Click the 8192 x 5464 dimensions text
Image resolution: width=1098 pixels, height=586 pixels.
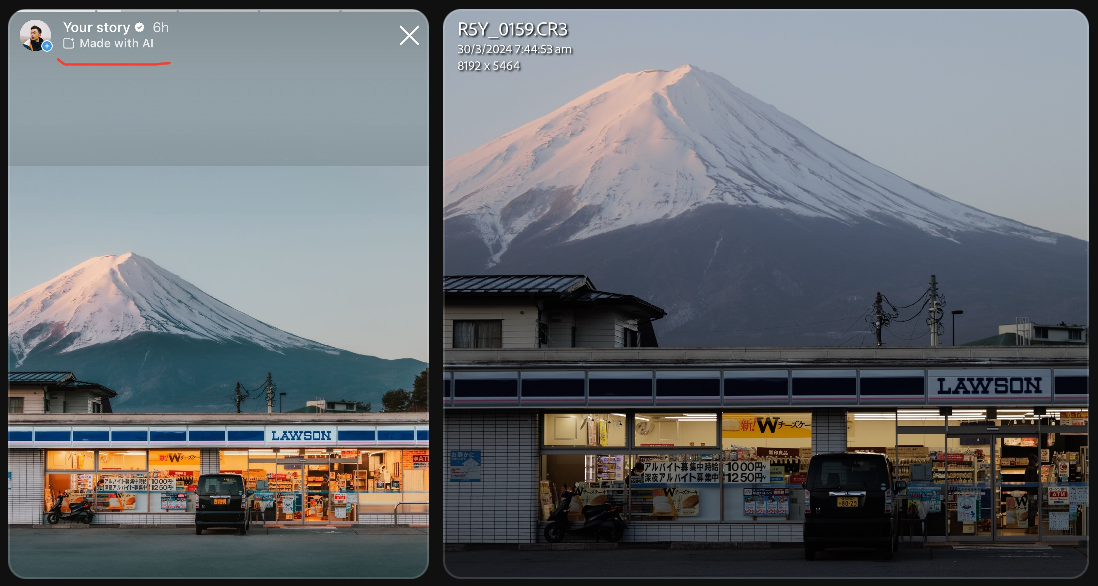[x=489, y=66]
